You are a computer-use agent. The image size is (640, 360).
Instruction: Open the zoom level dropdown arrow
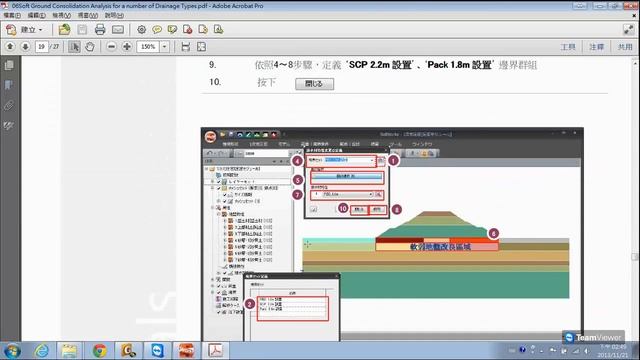coord(164,47)
